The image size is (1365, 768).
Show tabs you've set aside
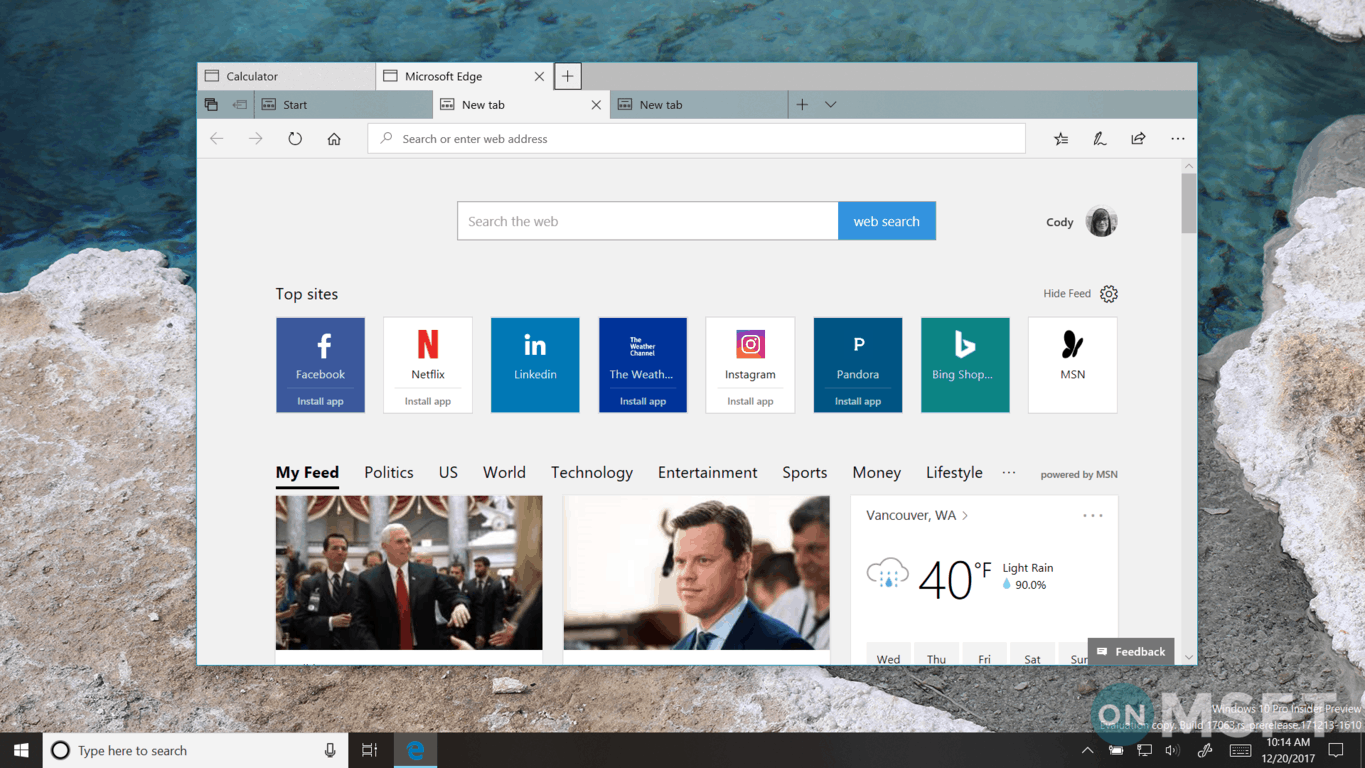(x=211, y=104)
